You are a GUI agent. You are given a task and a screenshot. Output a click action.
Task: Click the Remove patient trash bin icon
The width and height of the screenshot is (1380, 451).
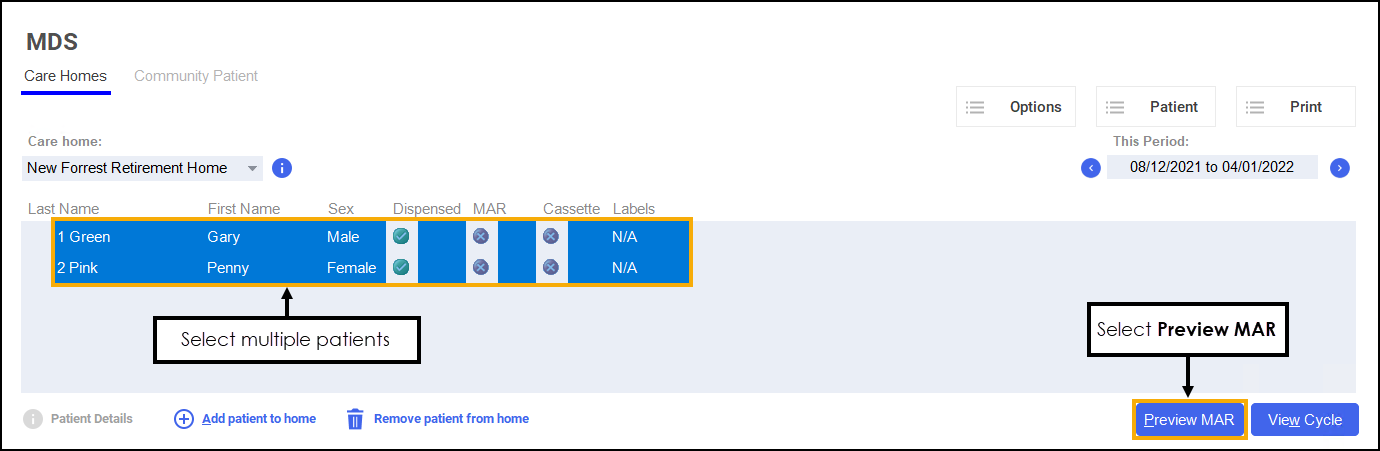(x=355, y=419)
